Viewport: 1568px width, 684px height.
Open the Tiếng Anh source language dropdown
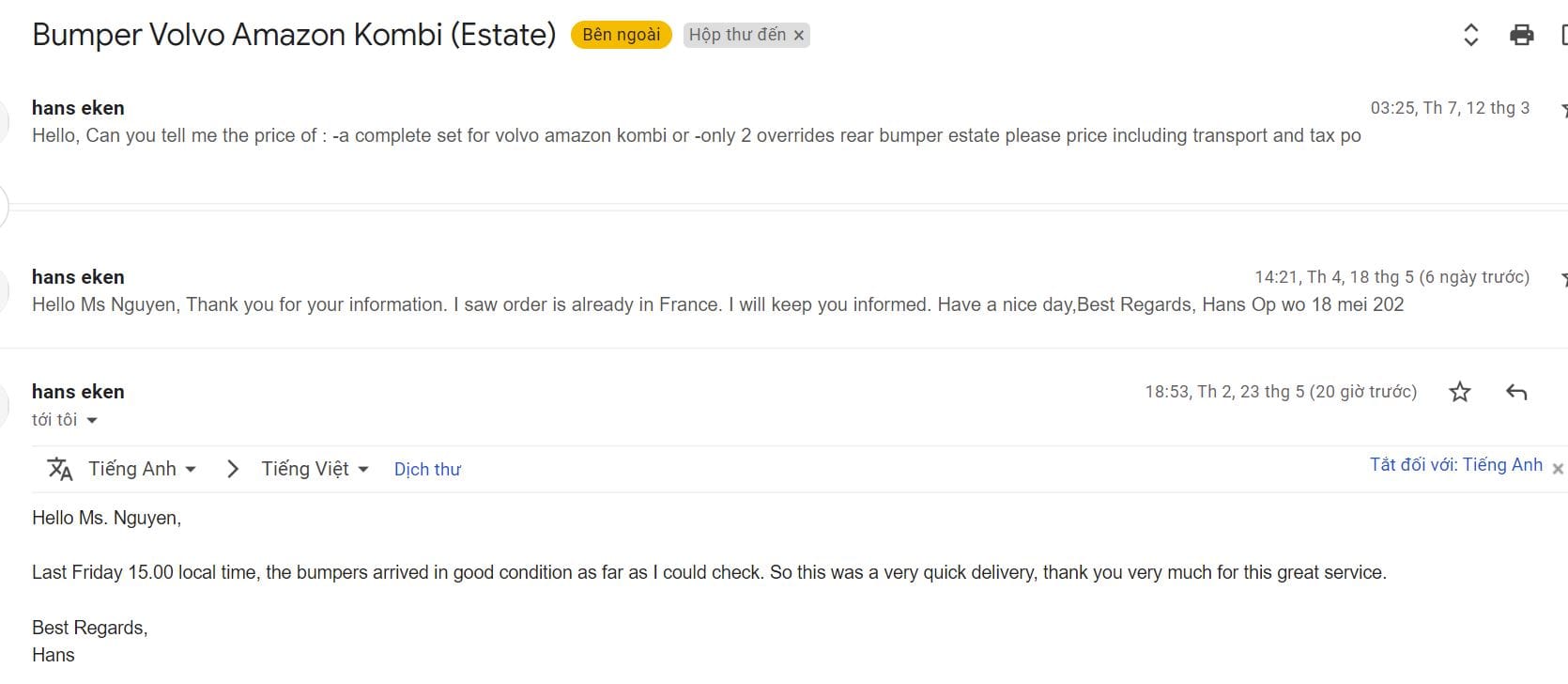coord(142,469)
